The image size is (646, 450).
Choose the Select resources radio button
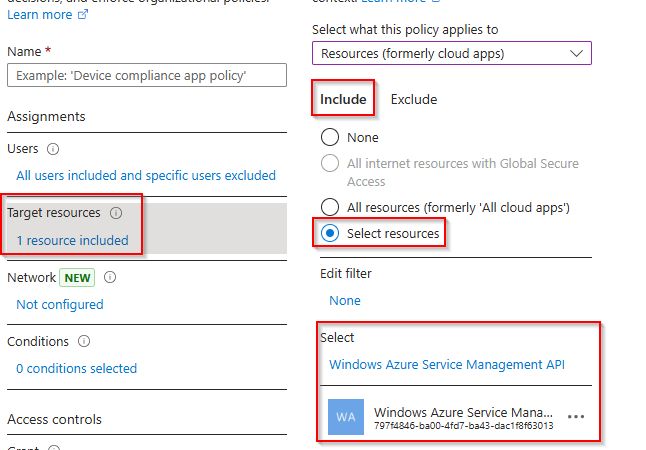click(x=329, y=234)
